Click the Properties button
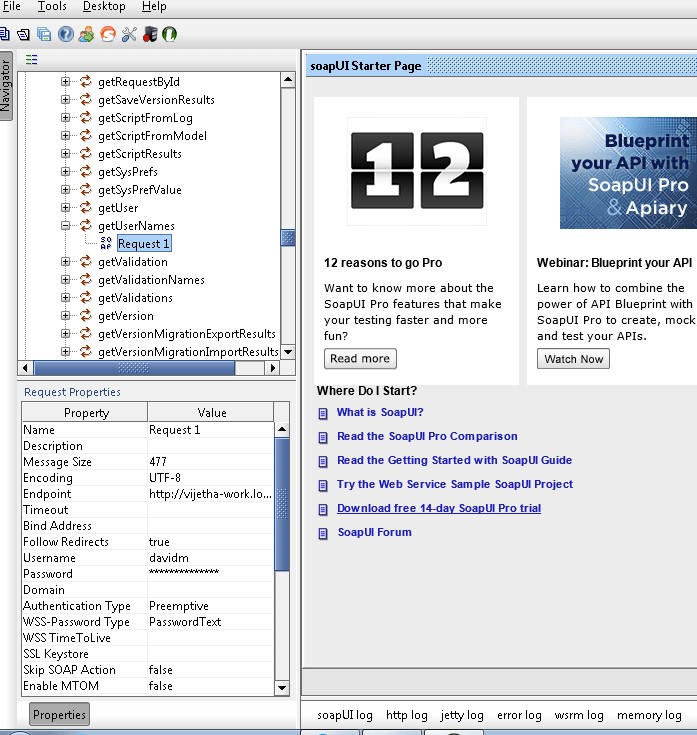This screenshot has width=697, height=735. [x=60, y=714]
